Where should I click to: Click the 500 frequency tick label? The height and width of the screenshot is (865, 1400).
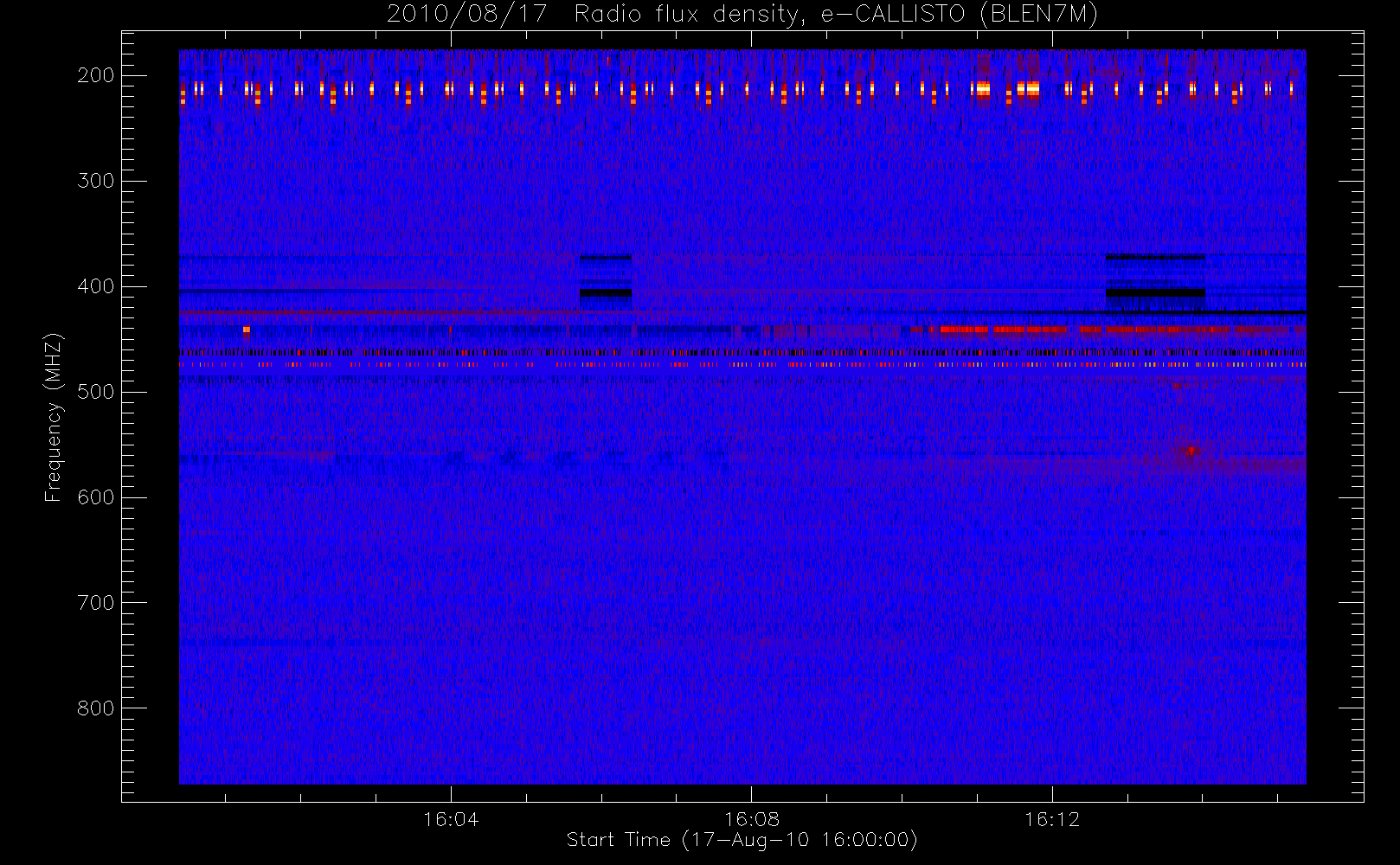pyautogui.click(x=95, y=392)
